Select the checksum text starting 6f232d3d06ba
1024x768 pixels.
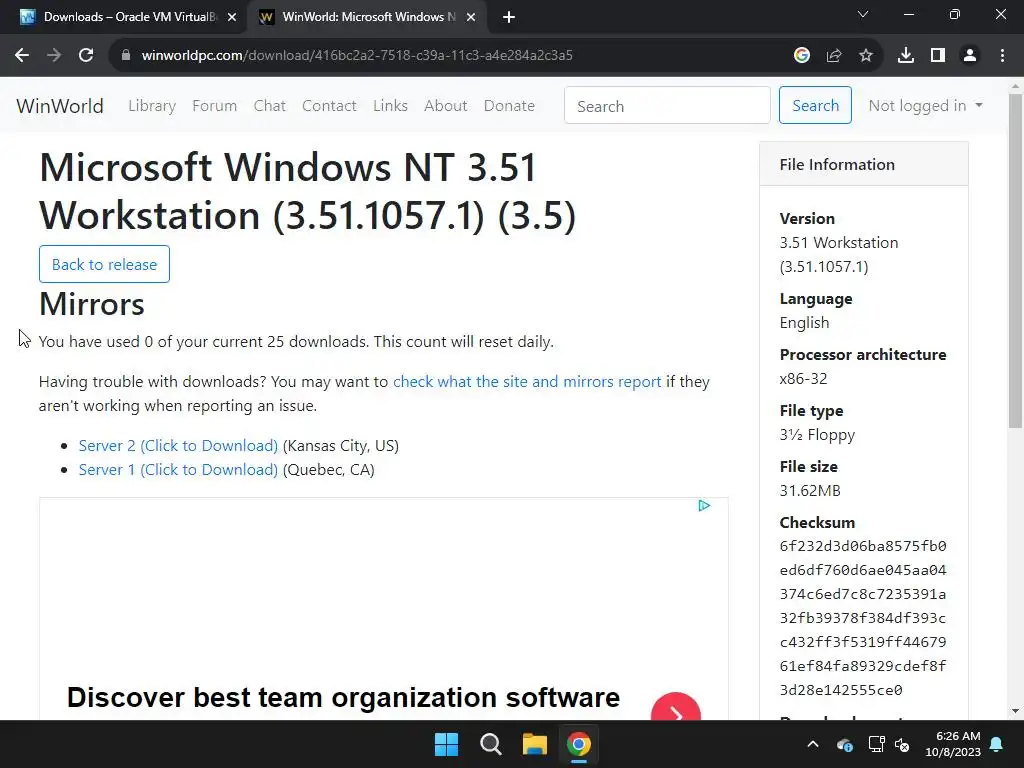click(863, 618)
